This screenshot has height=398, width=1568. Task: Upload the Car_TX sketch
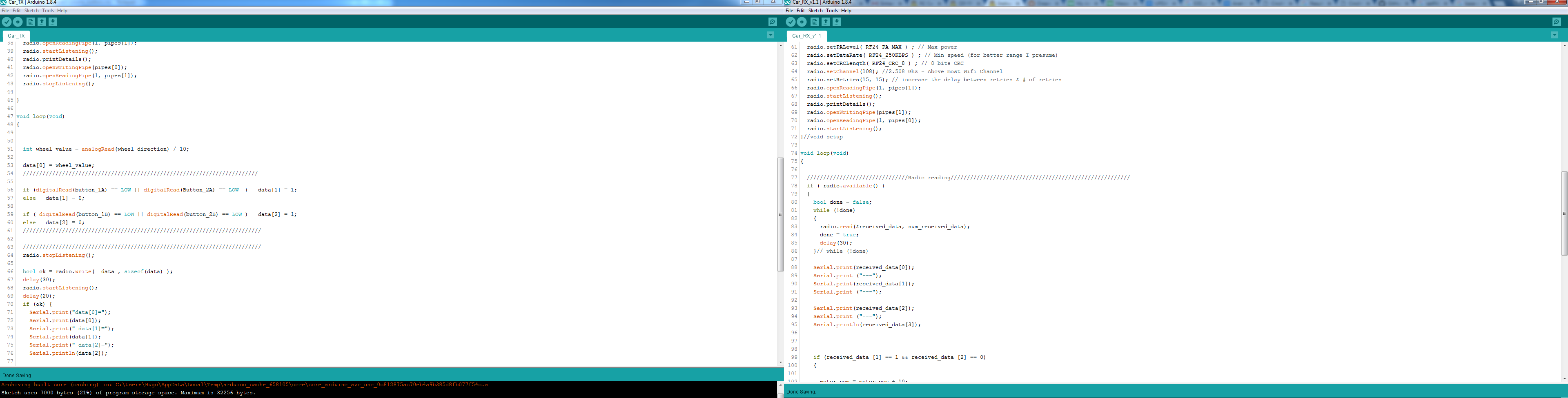click(18, 21)
